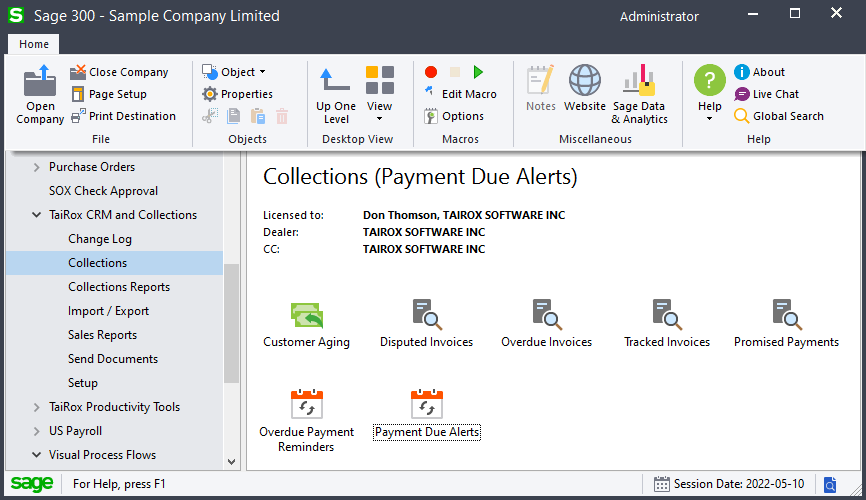
Task: Open Tracked Invoices
Action: click(x=667, y=324)
